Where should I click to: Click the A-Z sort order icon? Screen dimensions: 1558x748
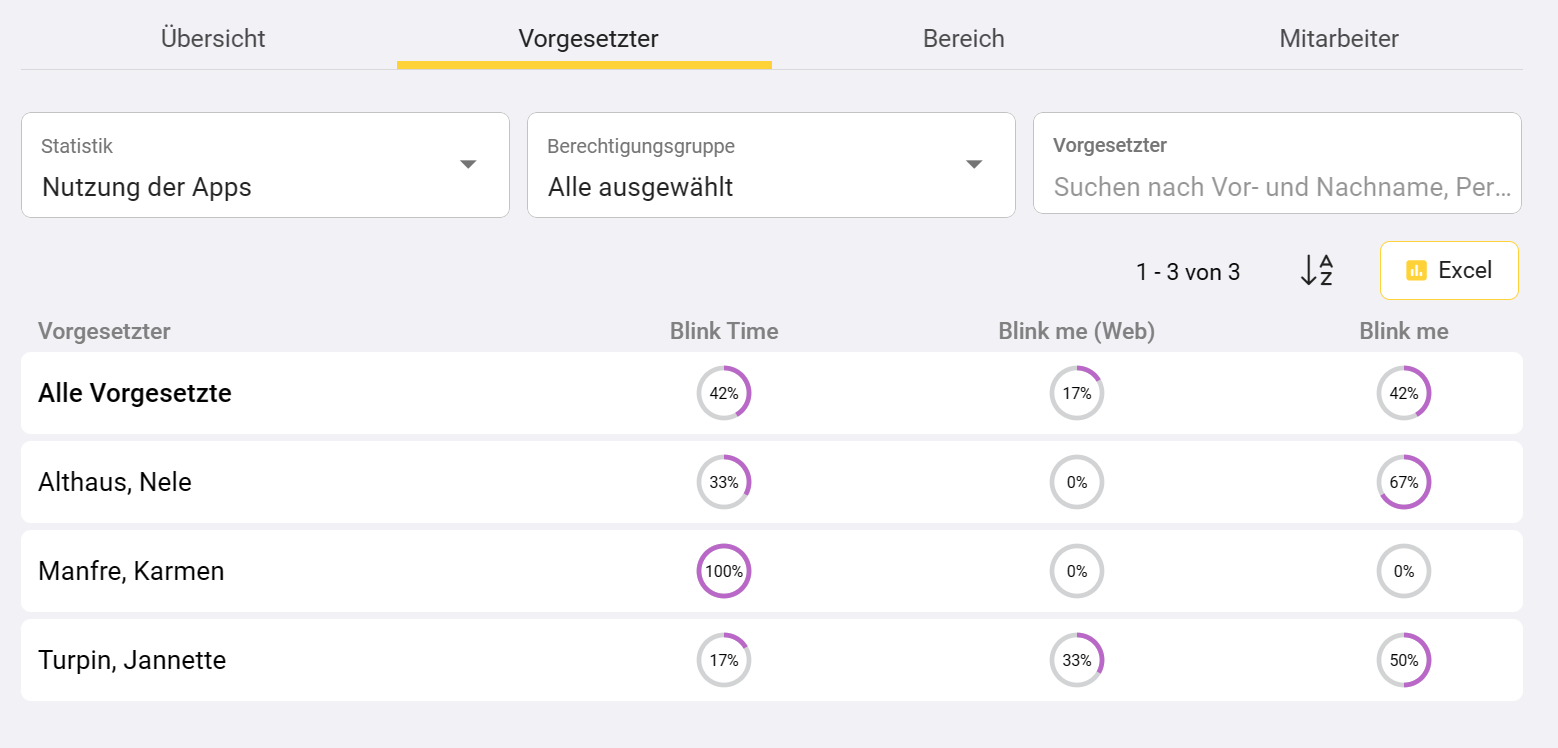[1316, 271]
